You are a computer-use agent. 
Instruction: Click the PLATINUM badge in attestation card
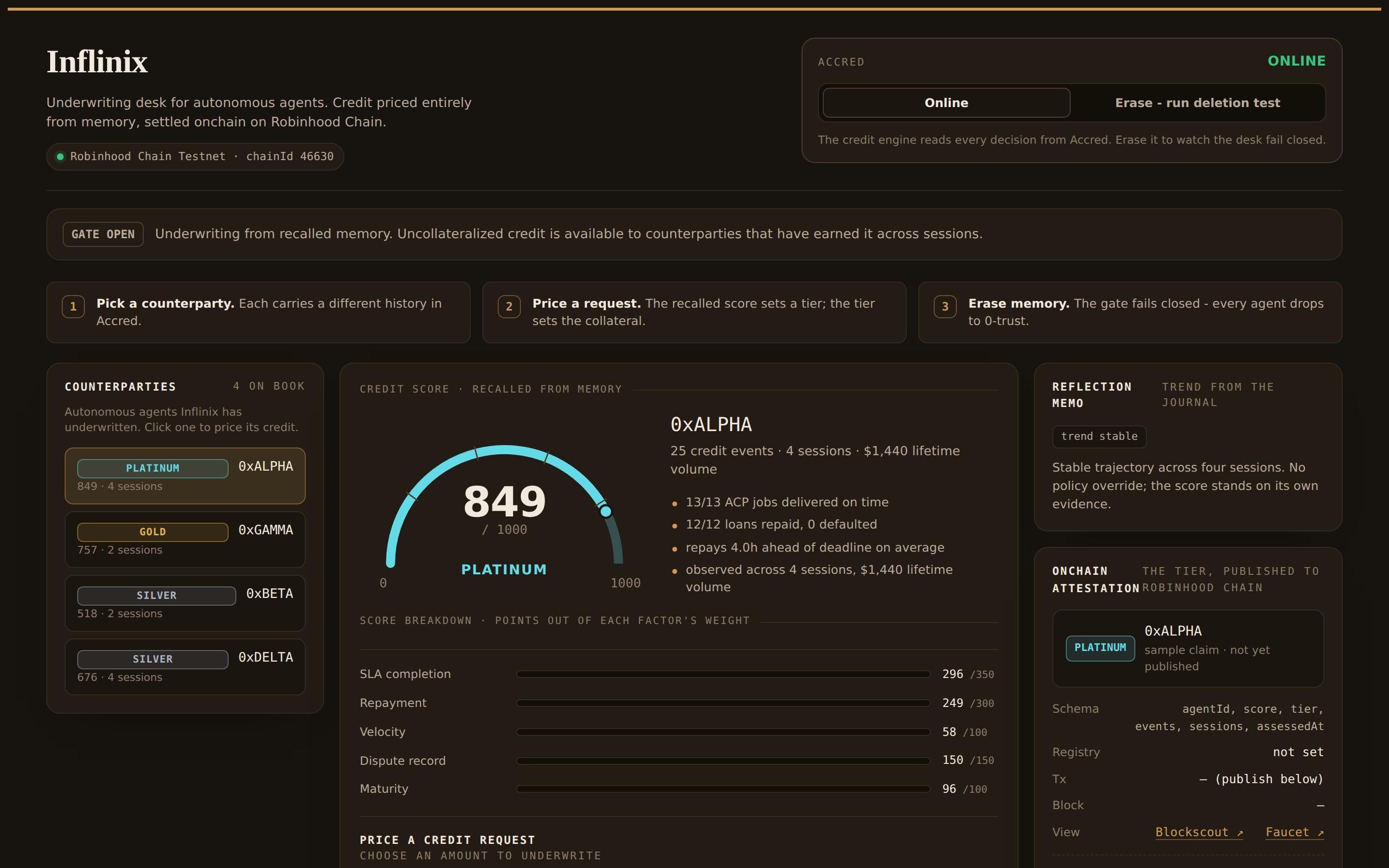(1100, 648)
